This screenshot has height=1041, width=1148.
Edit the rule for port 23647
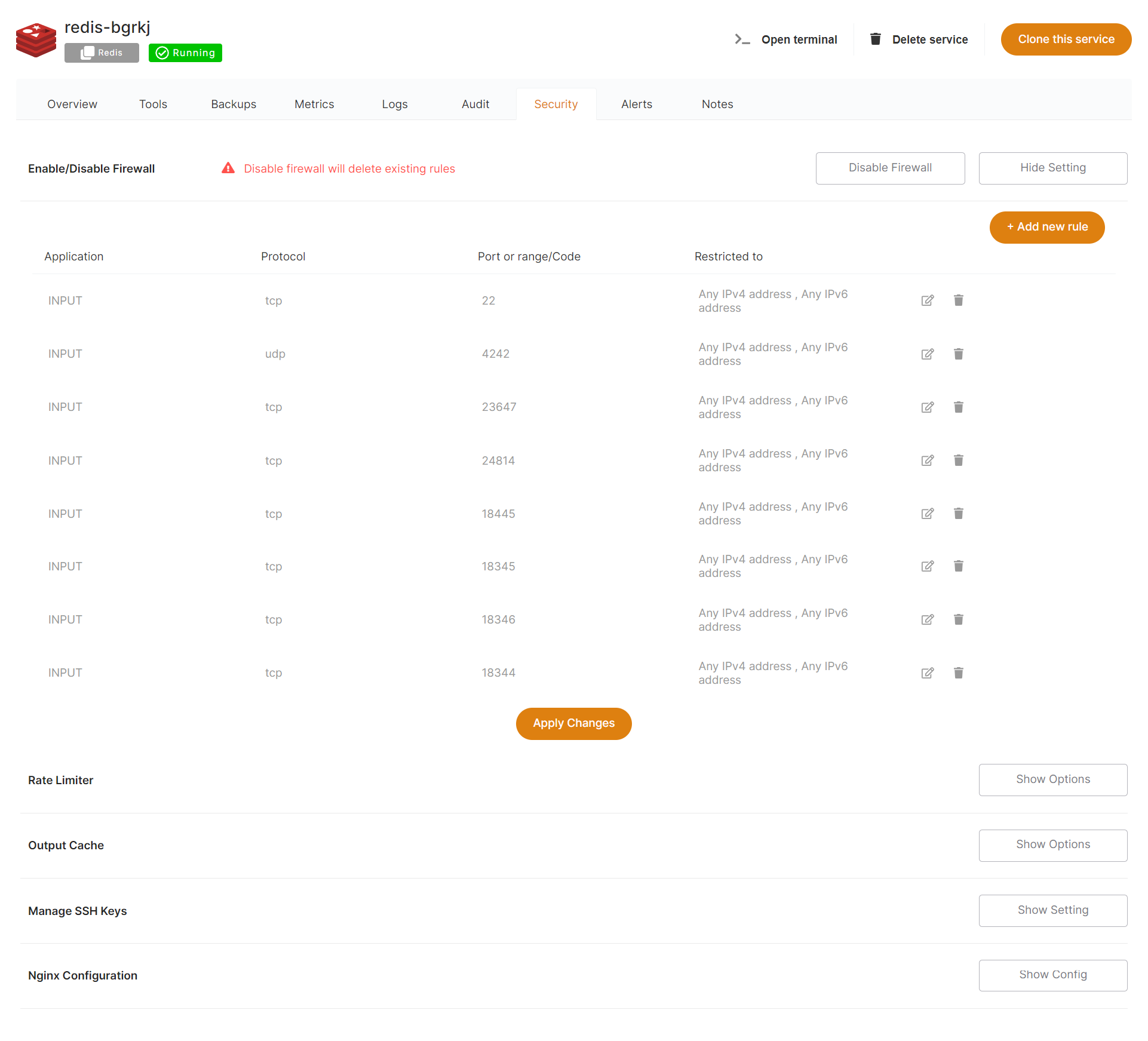pyautogui.click(x=928, y=407)
